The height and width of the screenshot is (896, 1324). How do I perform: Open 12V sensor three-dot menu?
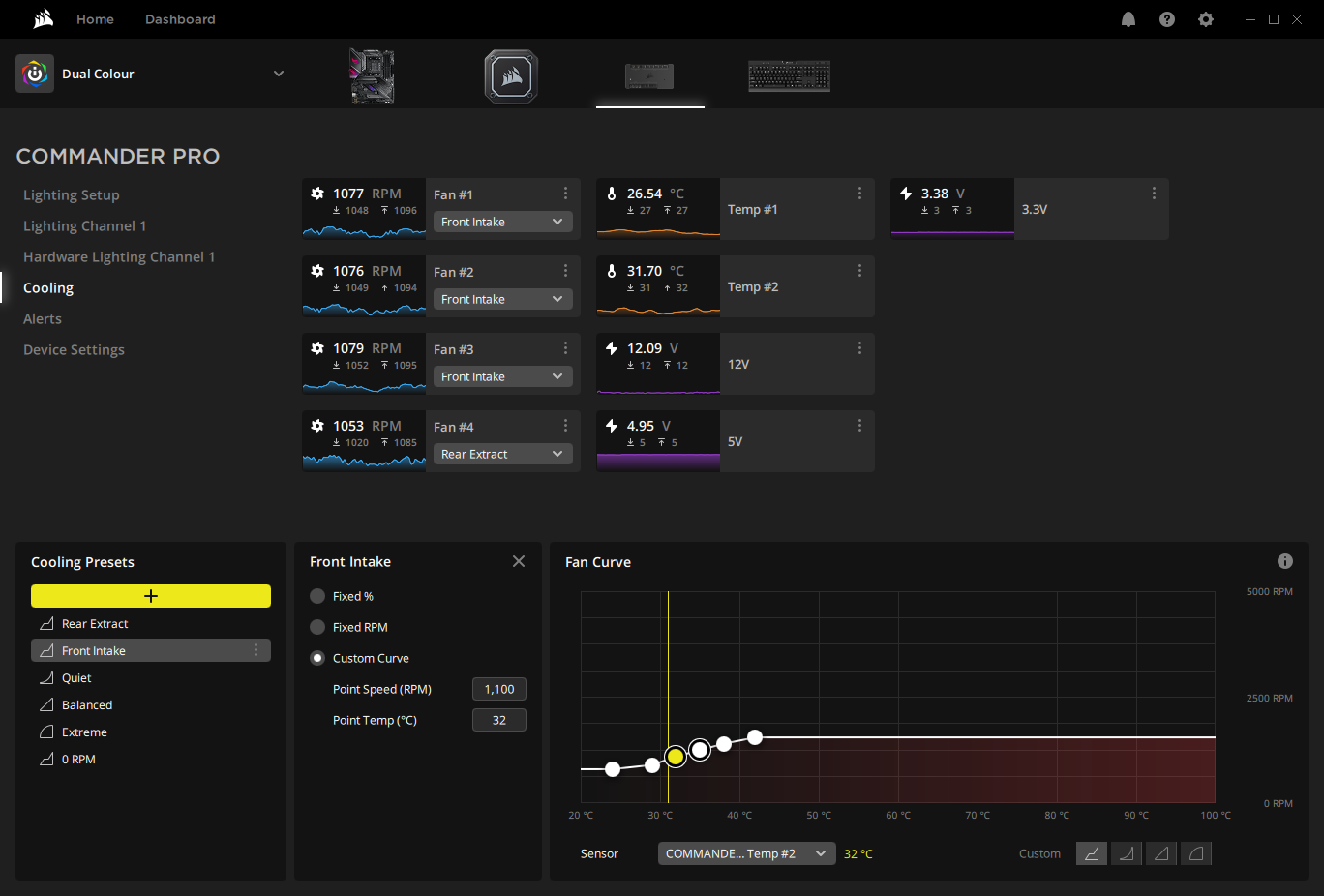(x=859, y=348)
